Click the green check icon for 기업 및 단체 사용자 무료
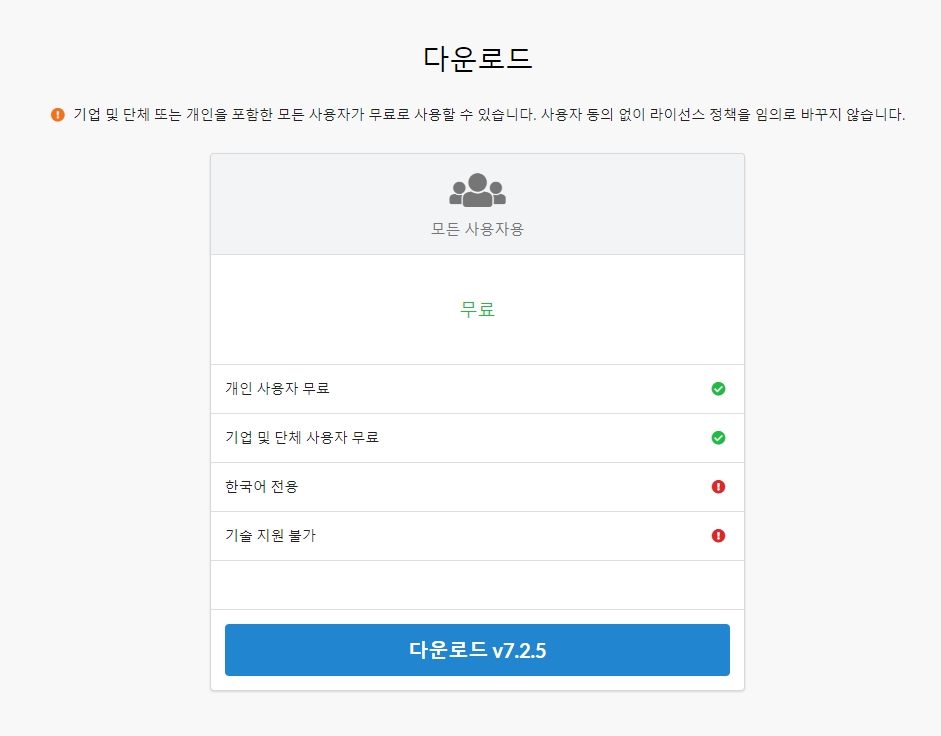Image resolution: width=941 pixels, height=736 pixels. pyautogui.click(x=718, y=438)
